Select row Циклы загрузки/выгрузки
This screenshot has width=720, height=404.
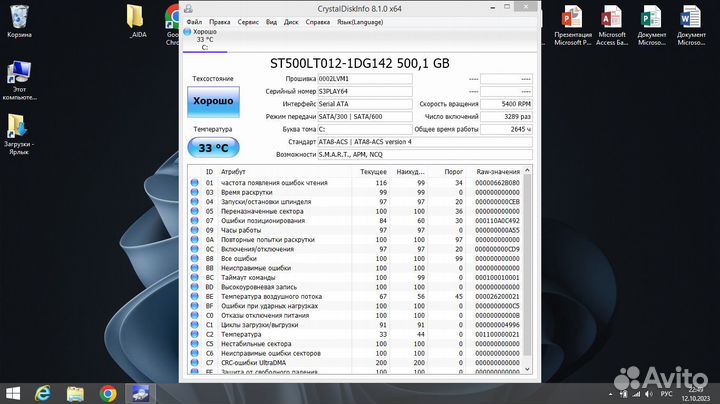pyautogui.click(x=355, y=325)
